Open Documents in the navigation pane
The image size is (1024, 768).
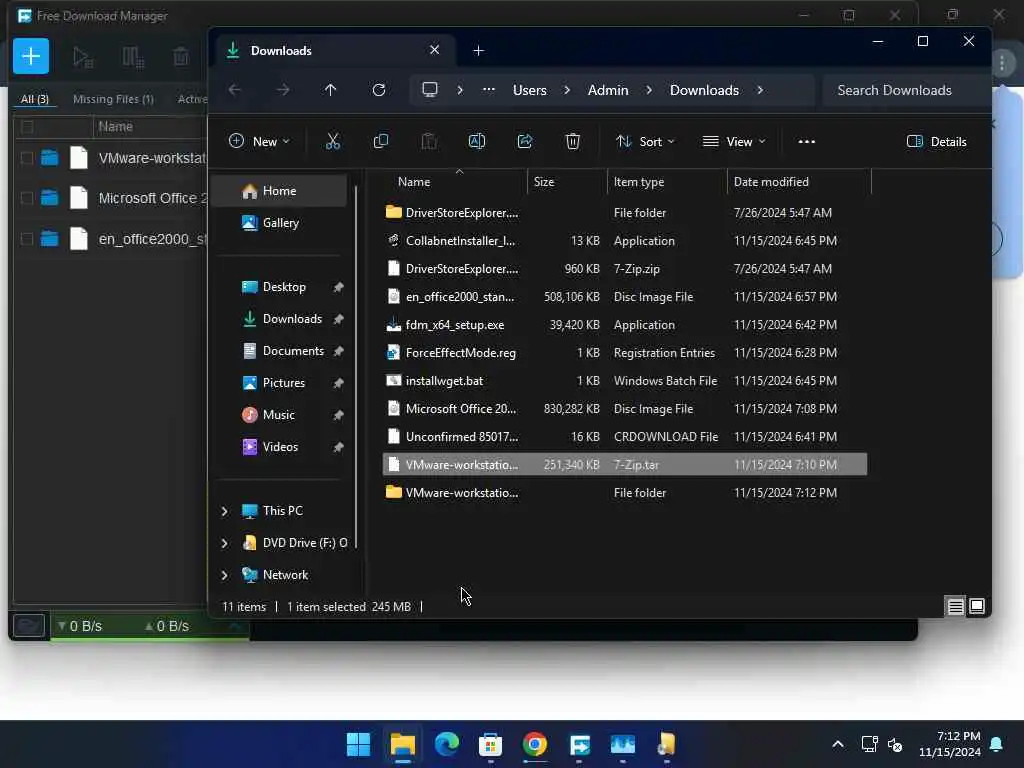[x=293, y=351]
